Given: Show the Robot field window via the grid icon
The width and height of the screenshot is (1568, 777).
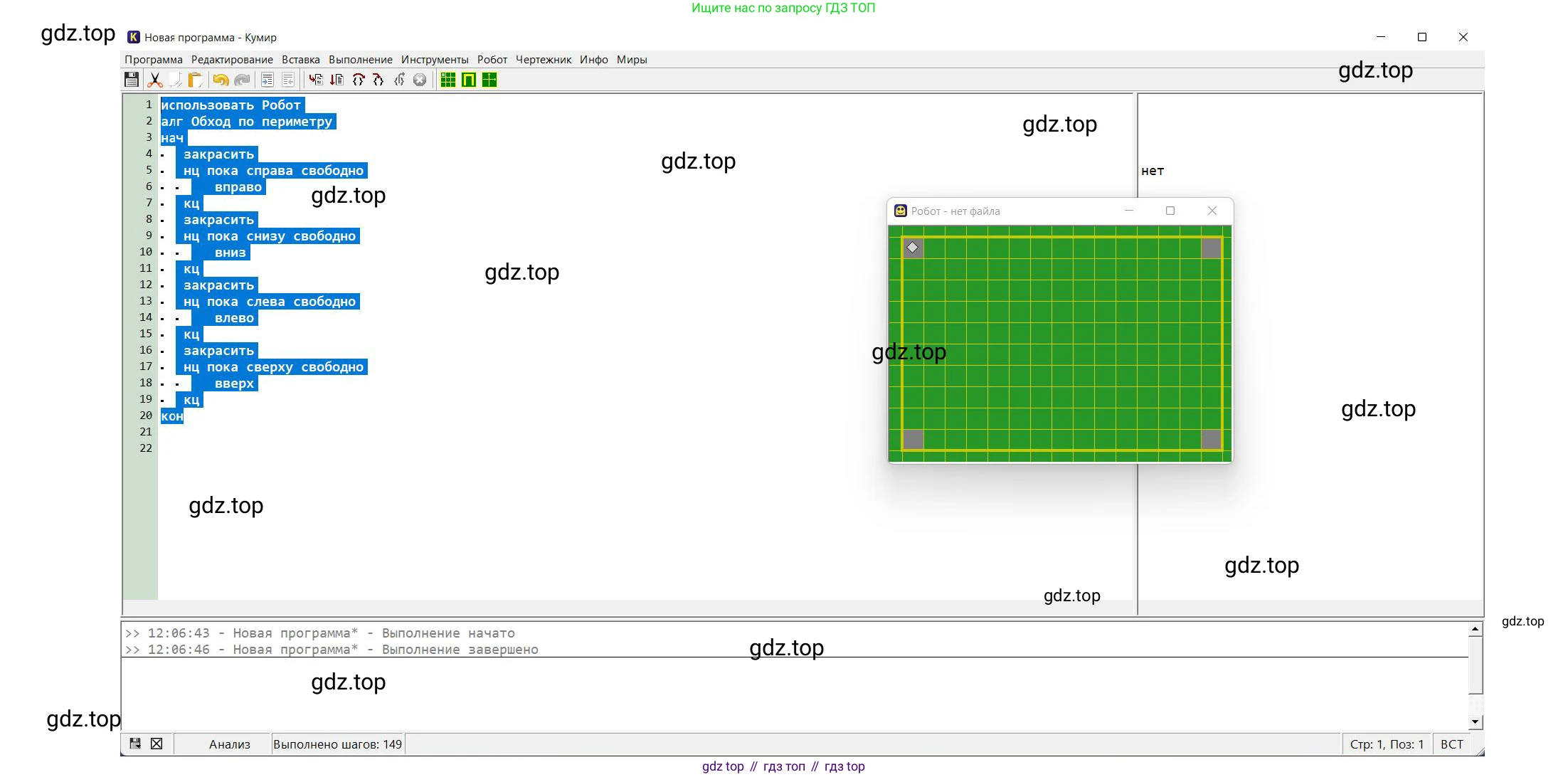Looking at the screenshot, I should click(x=448, y=80).
